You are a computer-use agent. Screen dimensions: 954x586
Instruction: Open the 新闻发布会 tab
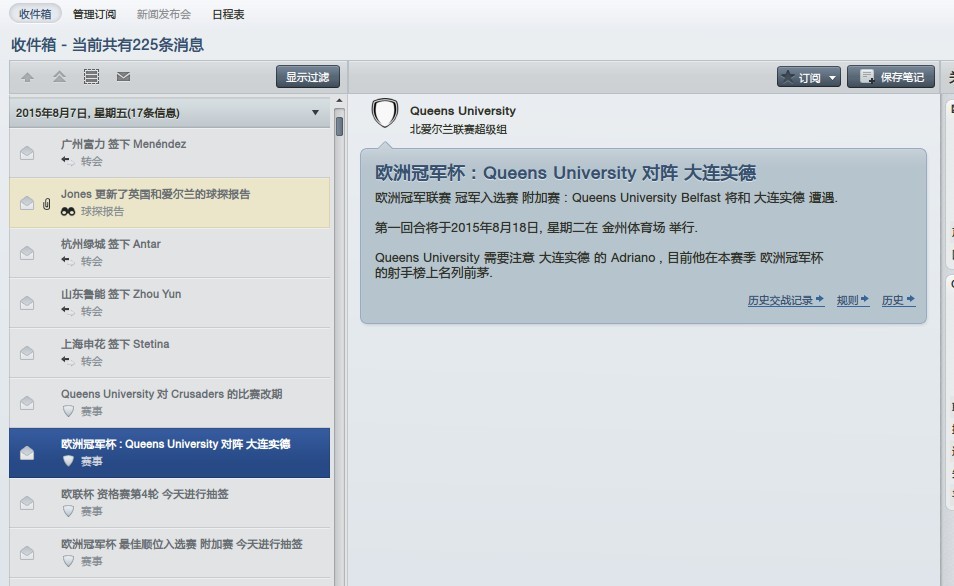pos(164,14)
